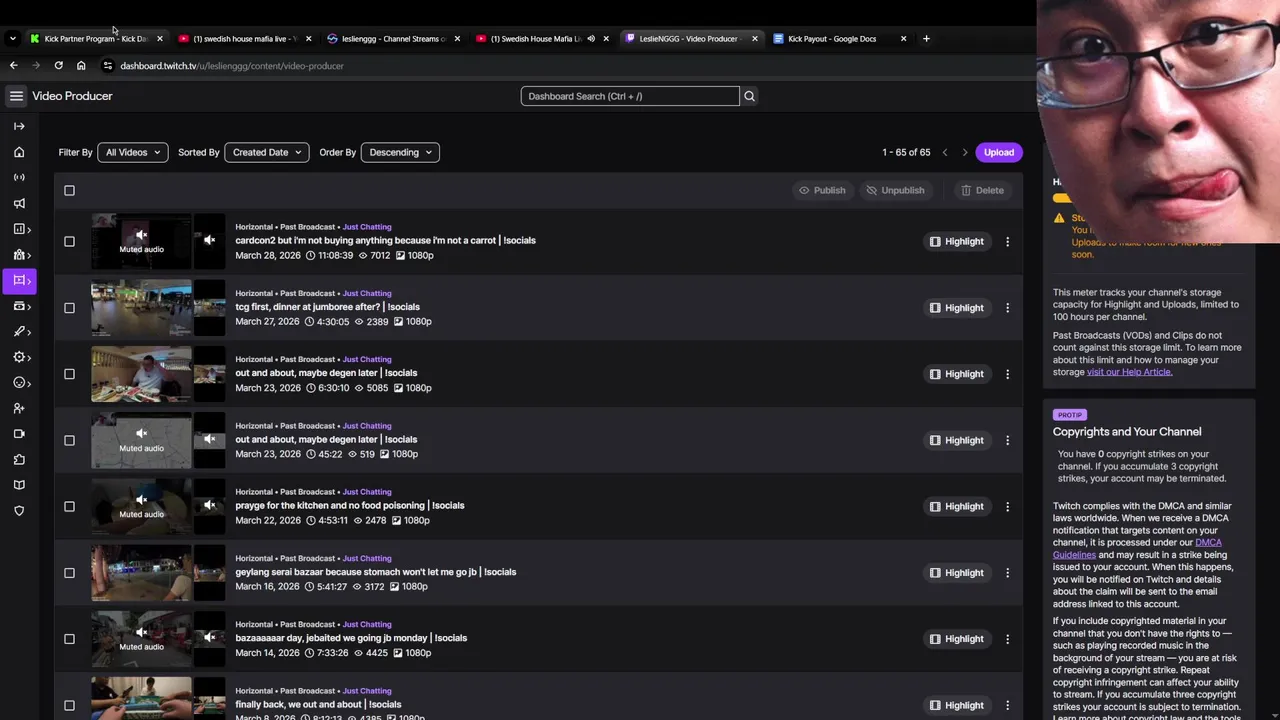
Task: Go to dashboard Home icon
Action: [x=19, y=152]
